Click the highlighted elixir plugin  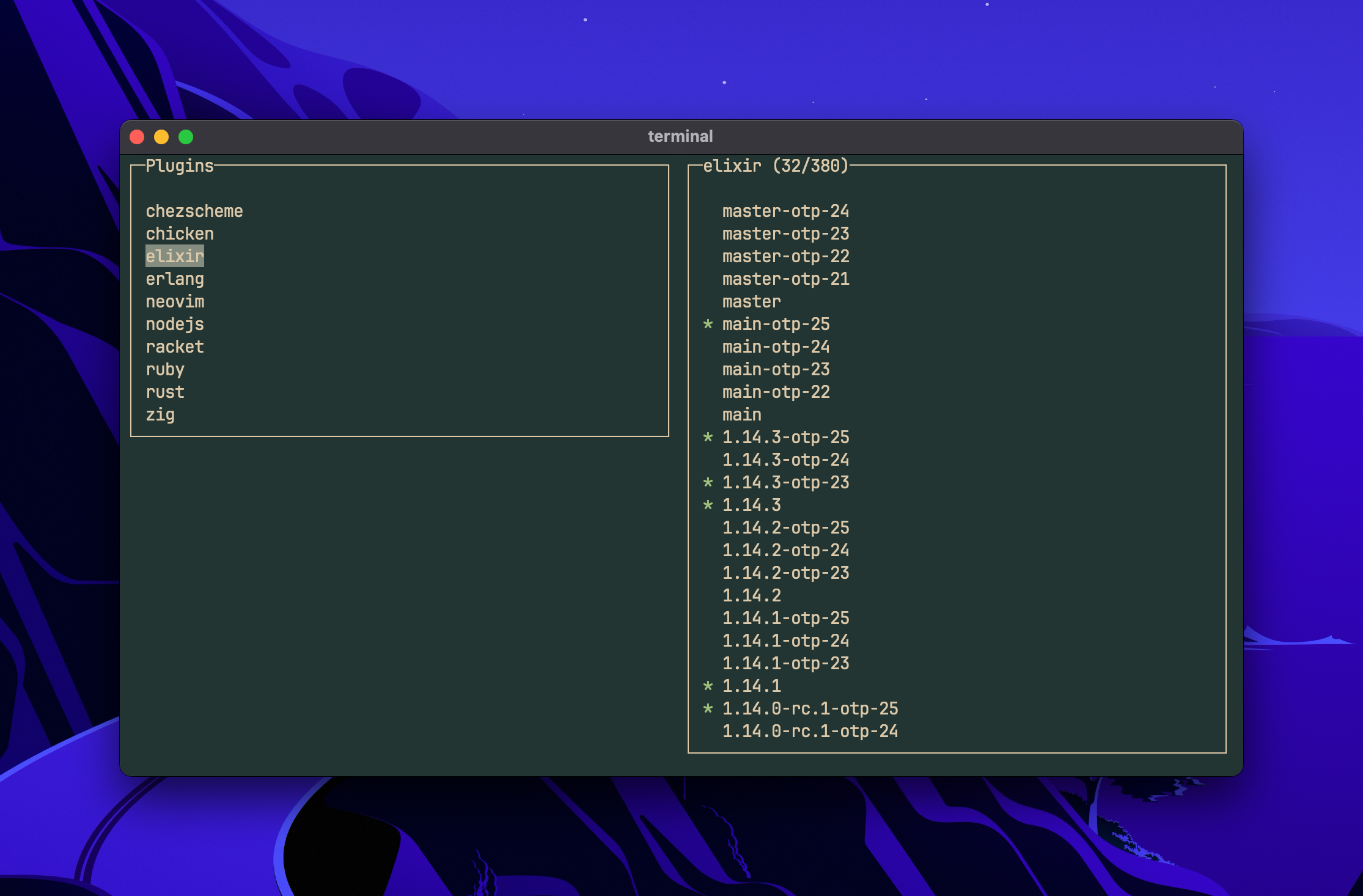tap(175, 257)
